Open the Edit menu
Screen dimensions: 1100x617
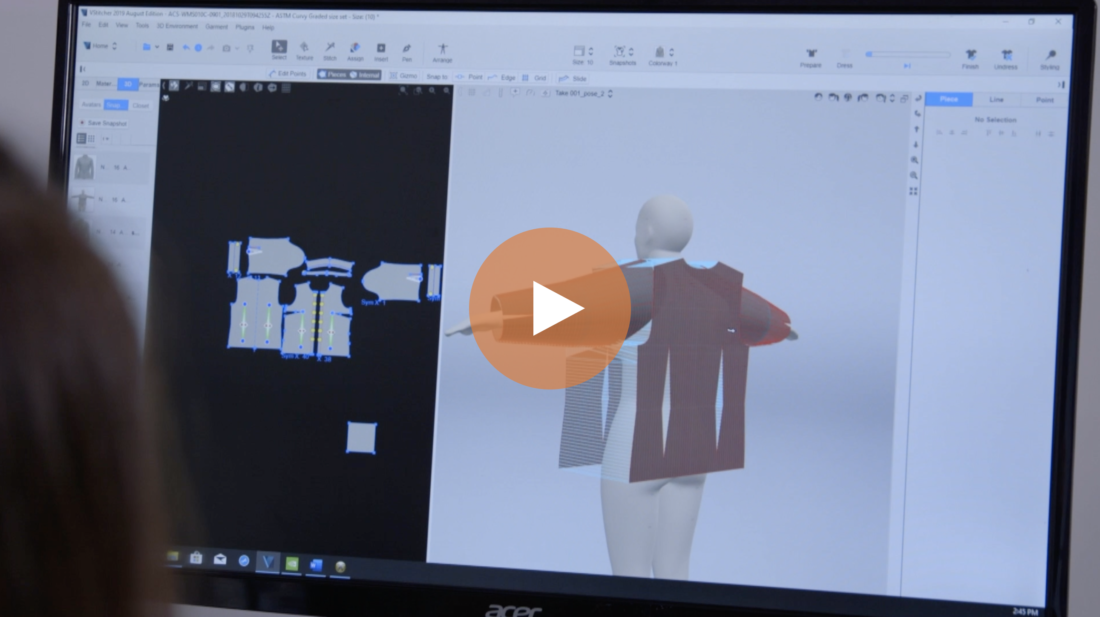pyautogui.click(x=103, y=25)
